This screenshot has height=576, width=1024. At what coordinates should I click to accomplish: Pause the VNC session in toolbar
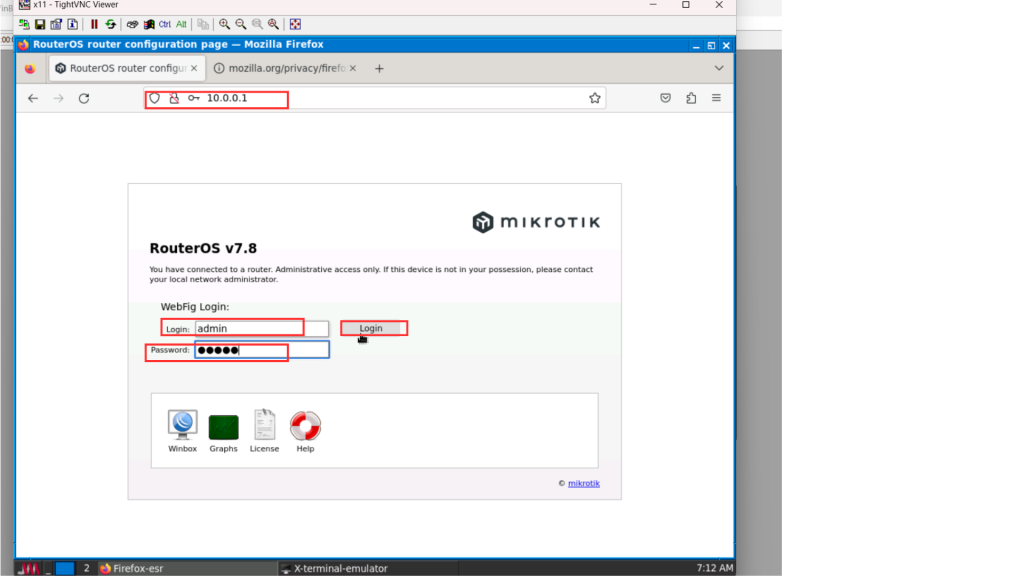(94, 24)
